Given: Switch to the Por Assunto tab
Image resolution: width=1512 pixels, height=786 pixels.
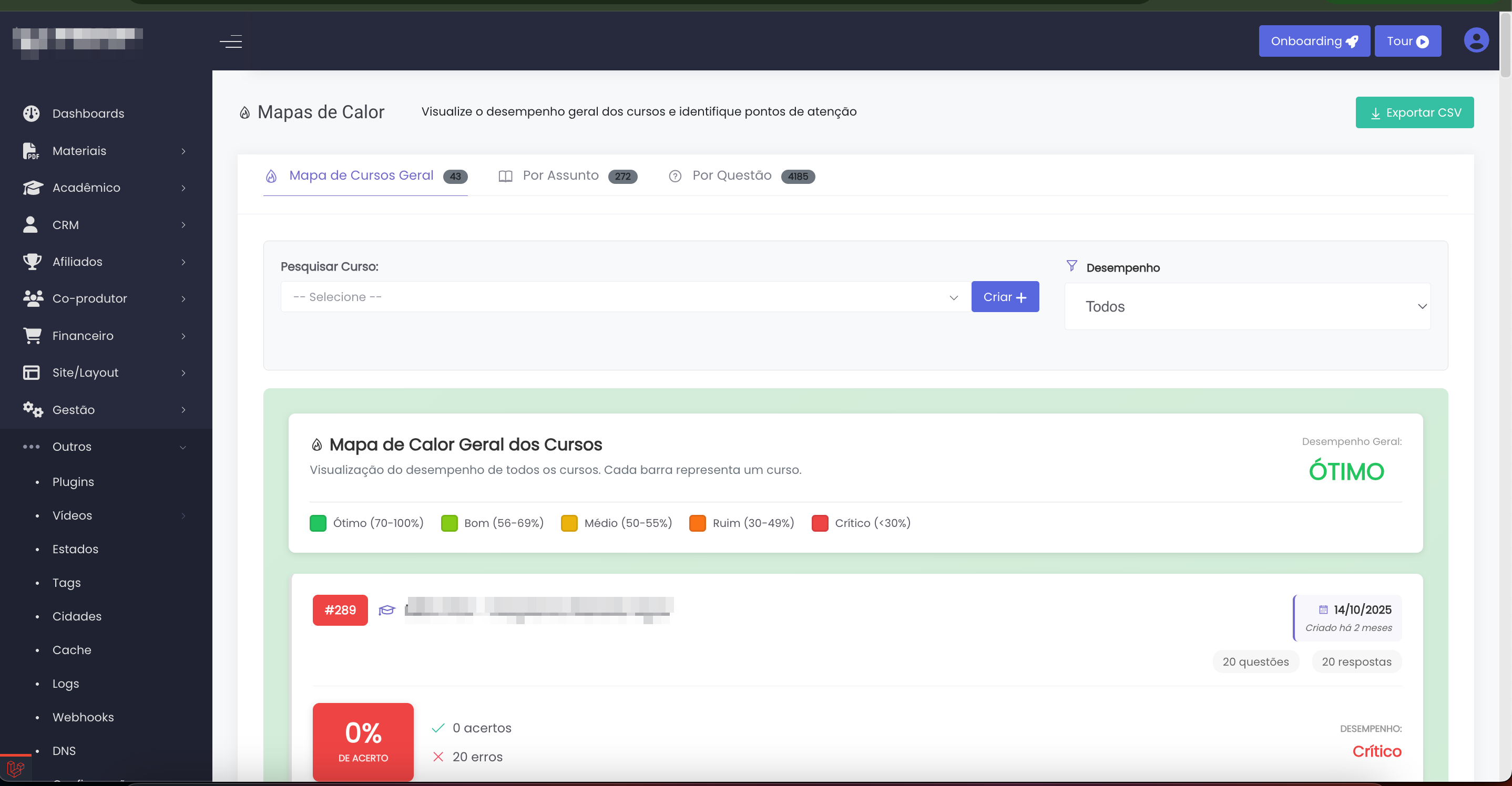Looking at the screenshot, I should 560,175.
